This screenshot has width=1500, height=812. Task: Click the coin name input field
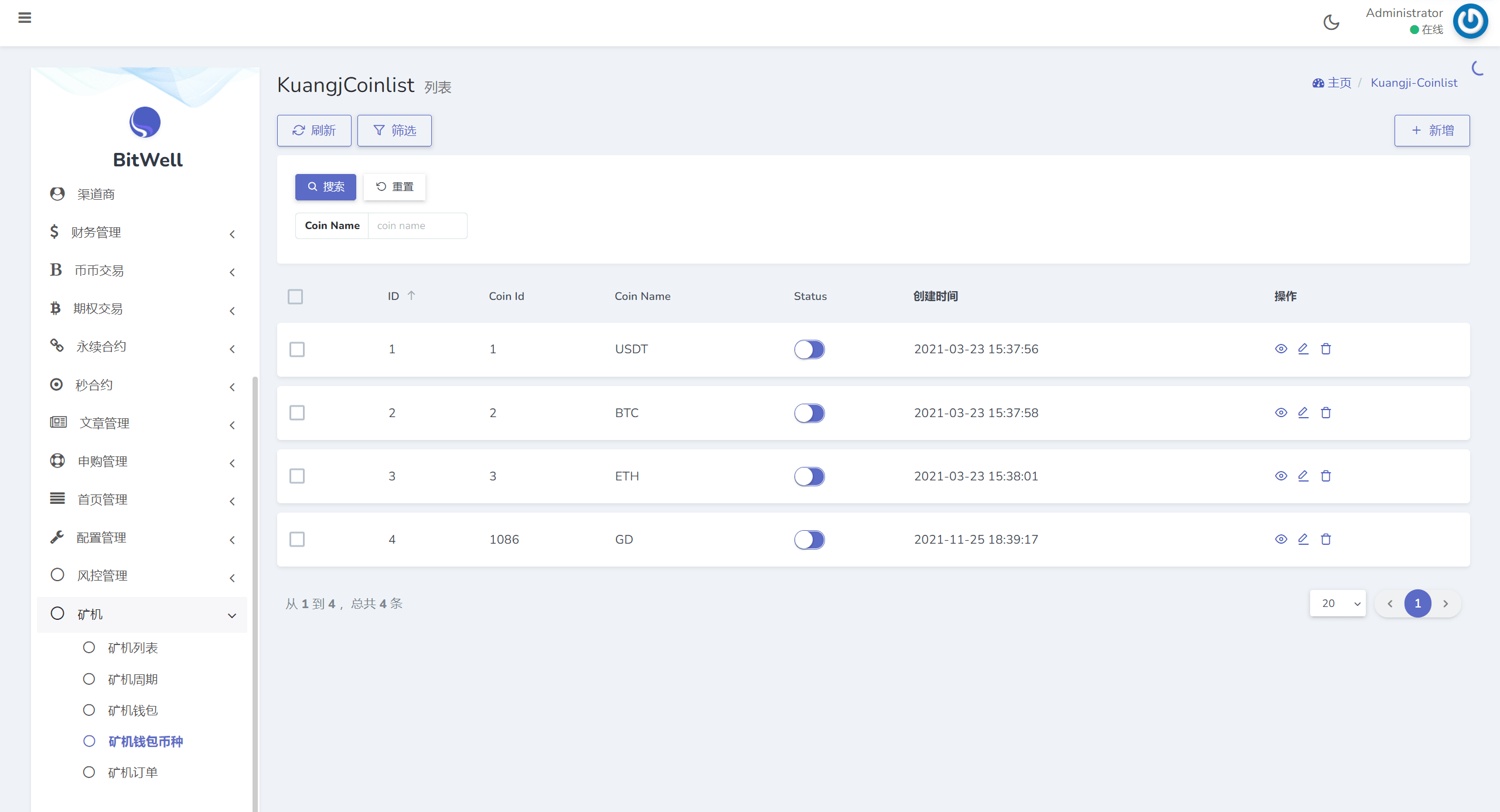(417, 226)
